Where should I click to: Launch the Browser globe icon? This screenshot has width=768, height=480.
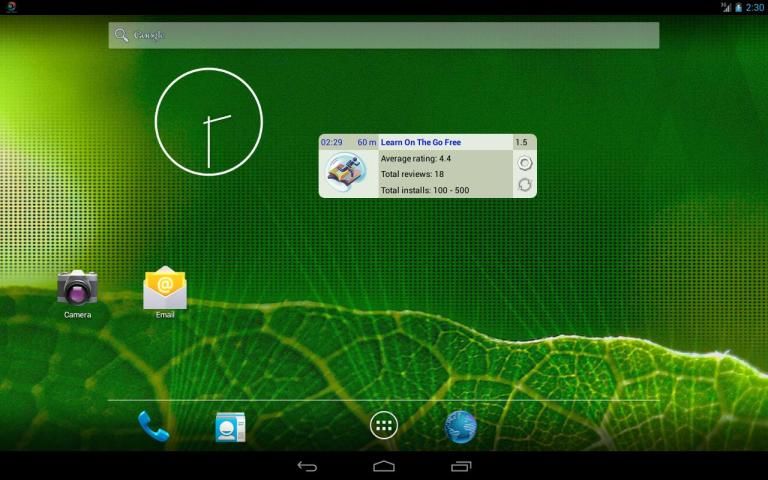point(460,426)
